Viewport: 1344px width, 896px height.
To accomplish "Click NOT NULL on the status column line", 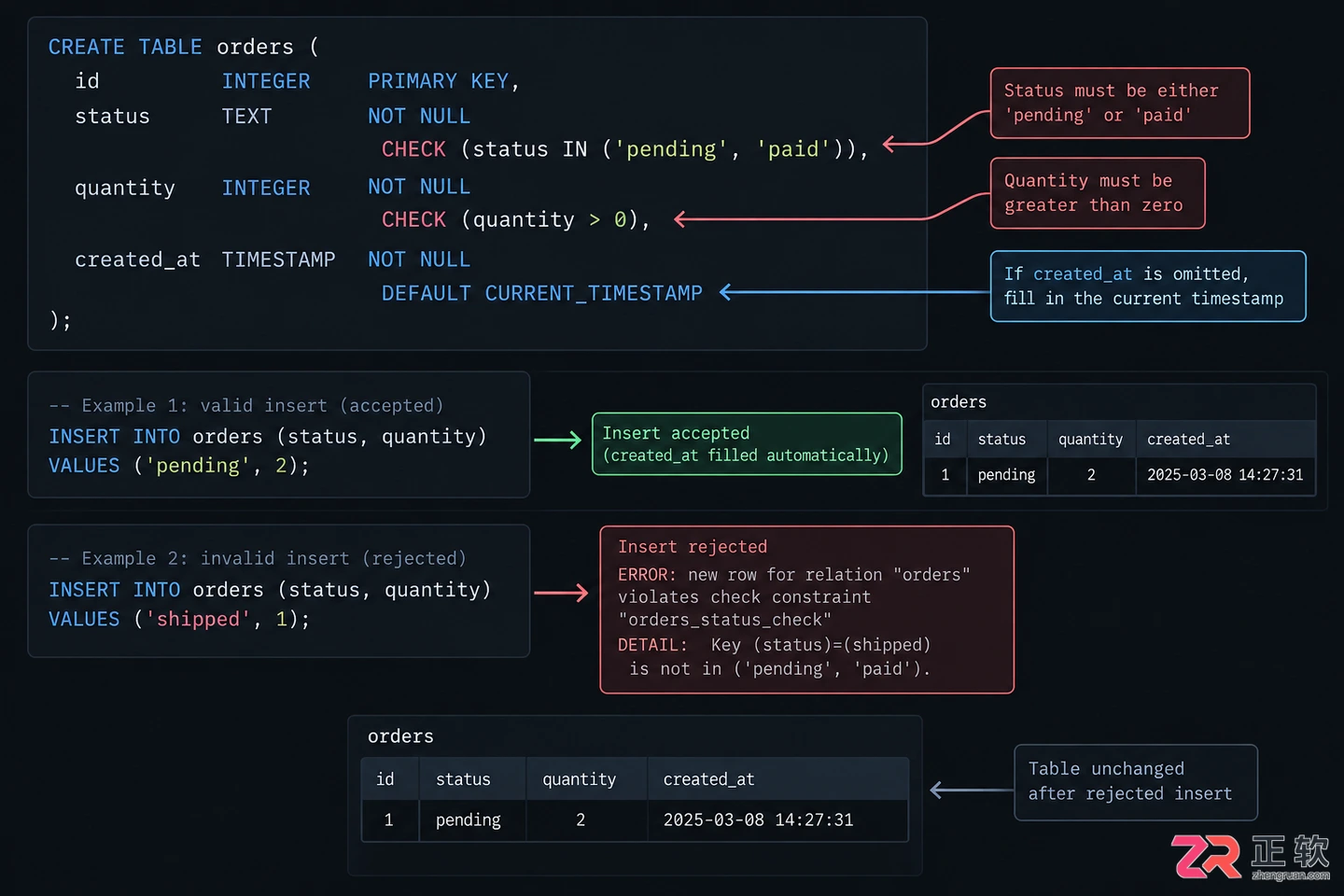I will pos(419,117).
